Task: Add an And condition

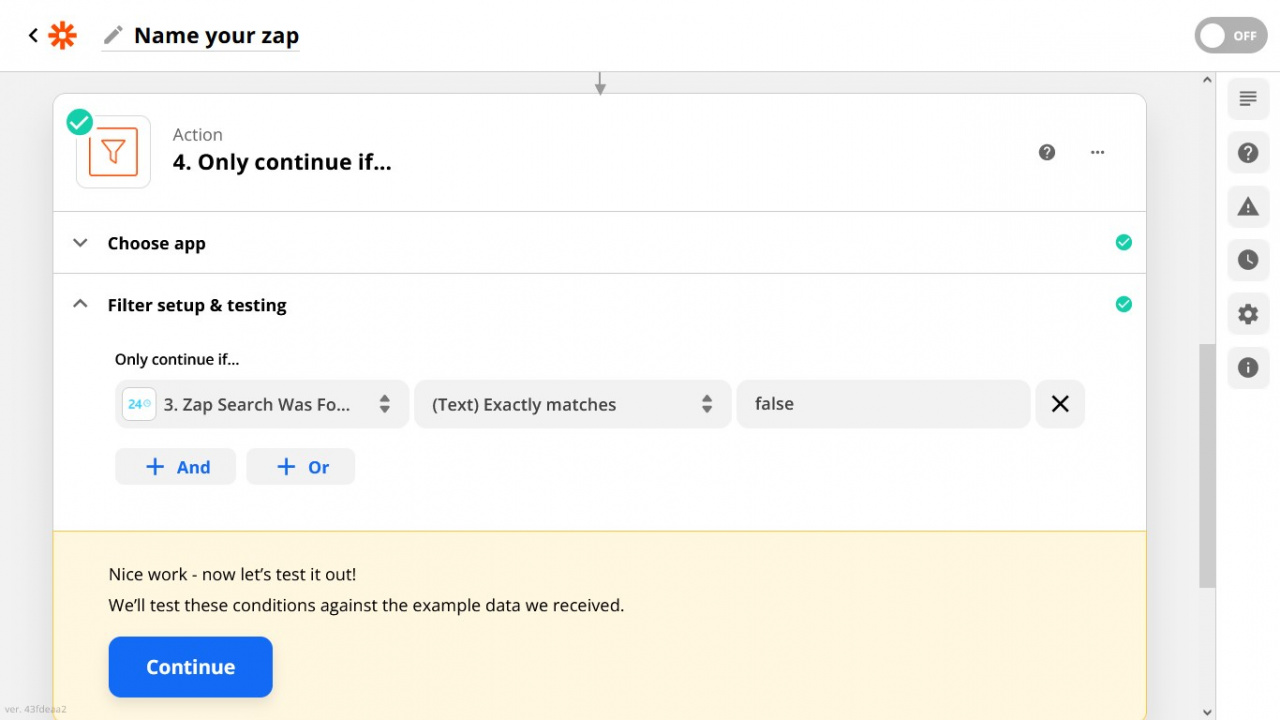Action: [x=176, y=467]
